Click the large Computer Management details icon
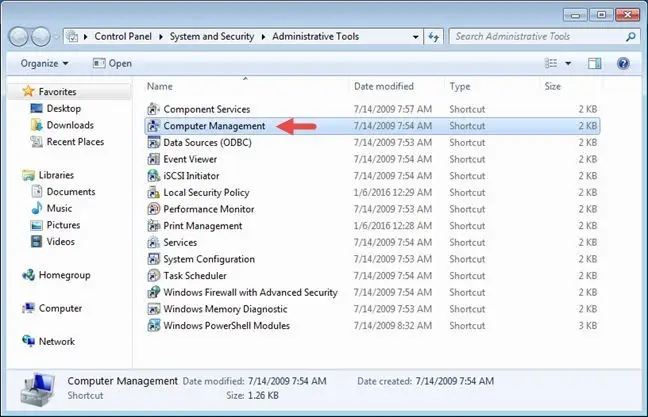Image resolution: width=648 pixels, height=417 pixels. [37, 389]
